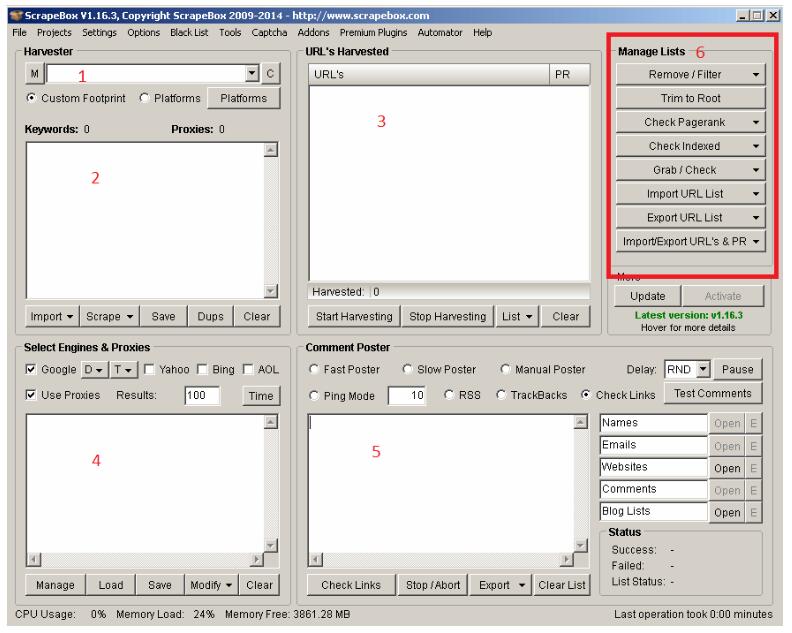792x633 pixels.
Task: Click the Dups button under keywords
Action: pos(210,316)
